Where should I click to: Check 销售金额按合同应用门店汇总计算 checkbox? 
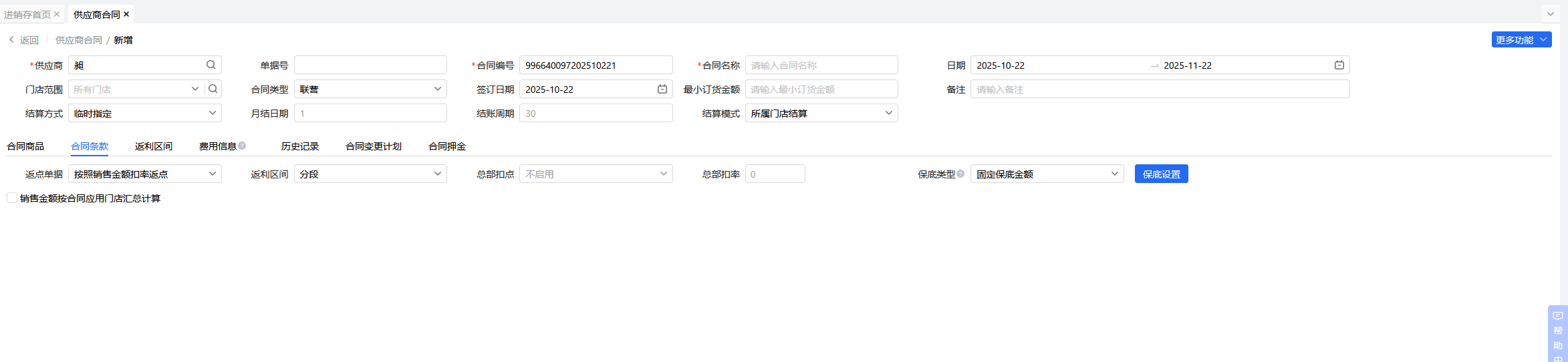(12, 198)
